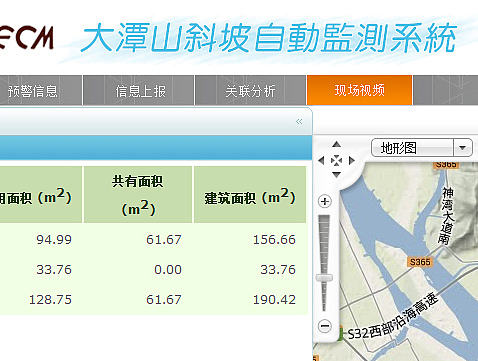
Task: Select the cell value 0.00
Action: pyautogui.click(x=168, y=269)
